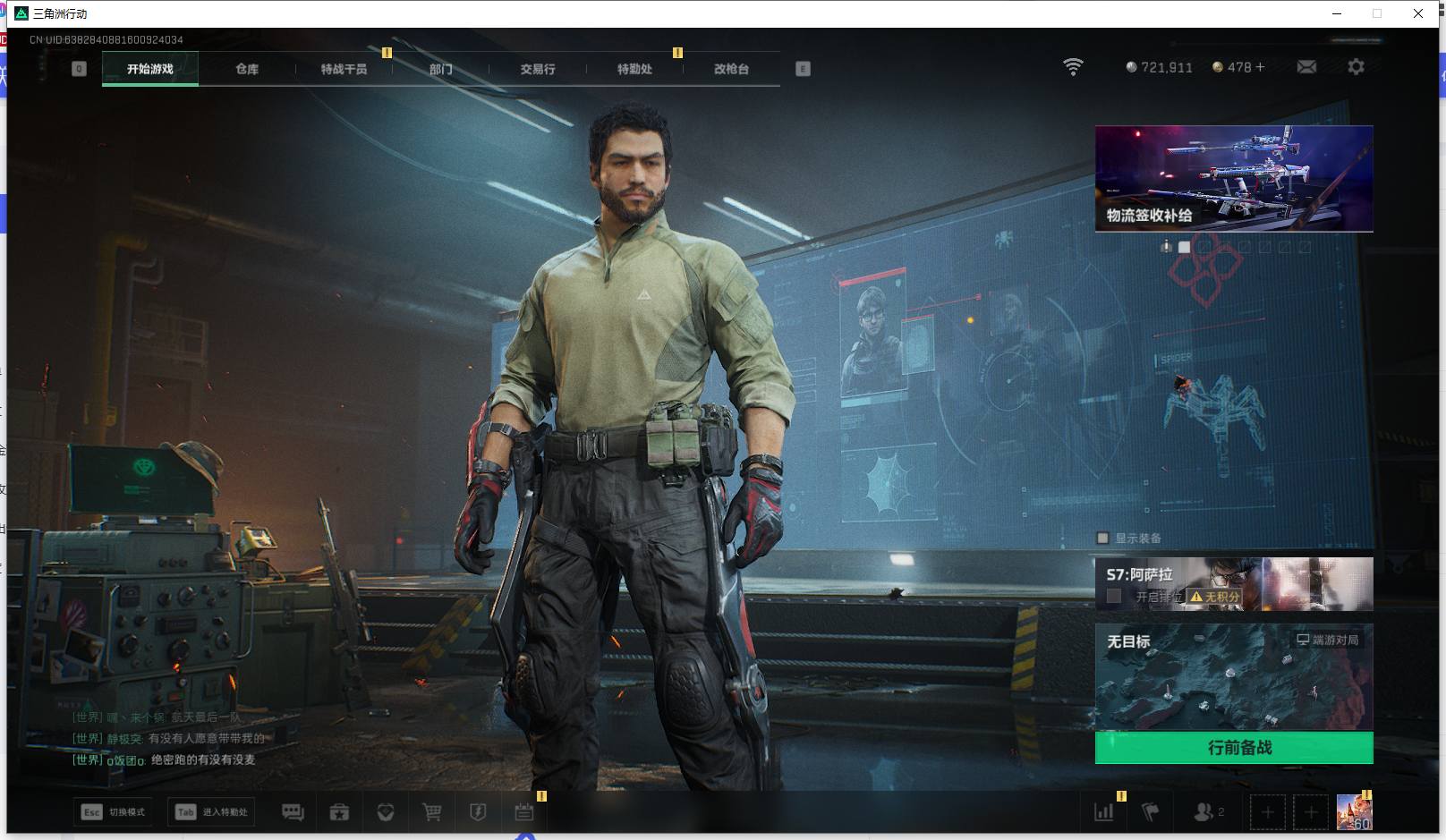Toggle the 开启排位 checkbox

pyautogui.click(x=1114, y=596)
